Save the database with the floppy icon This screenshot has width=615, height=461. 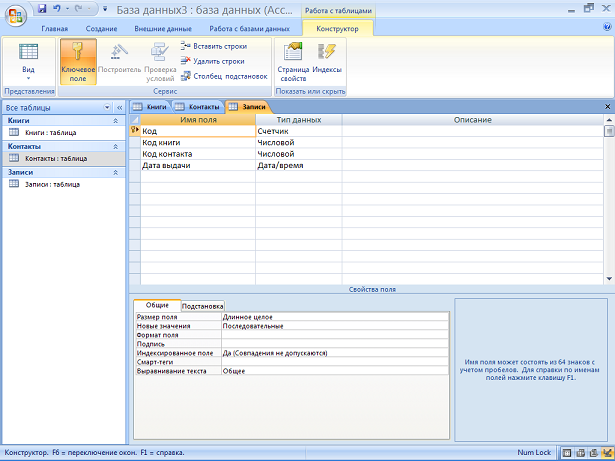[42, 8]
